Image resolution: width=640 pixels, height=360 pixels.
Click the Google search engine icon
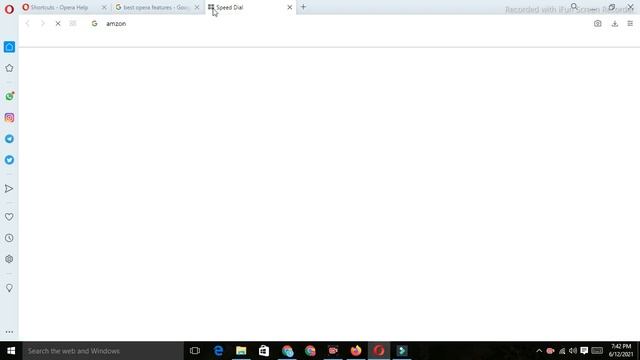pyautogui.click(x=94, y=24)
